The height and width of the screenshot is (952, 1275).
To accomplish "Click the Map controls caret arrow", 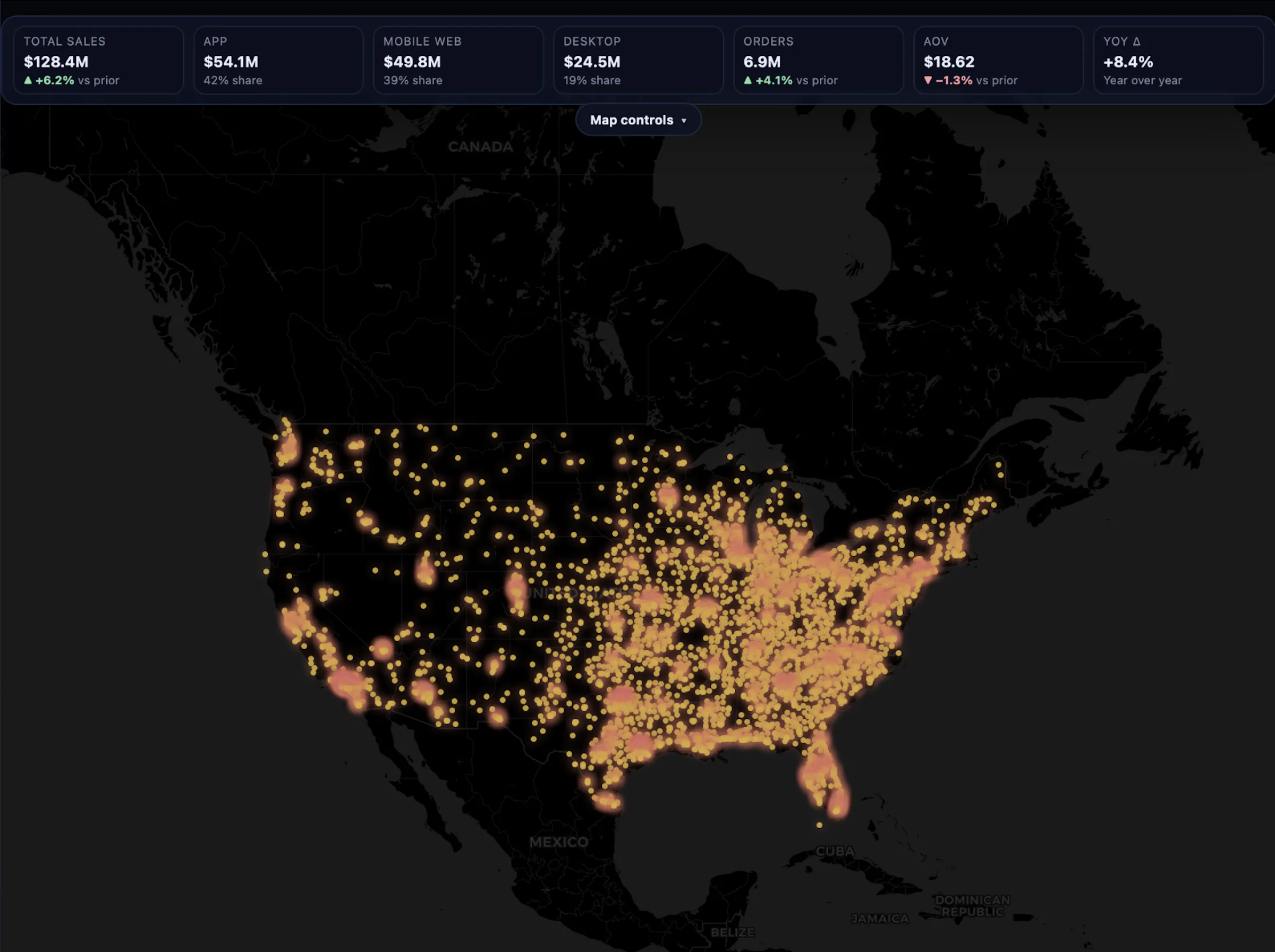I will [x=684, y=121].
